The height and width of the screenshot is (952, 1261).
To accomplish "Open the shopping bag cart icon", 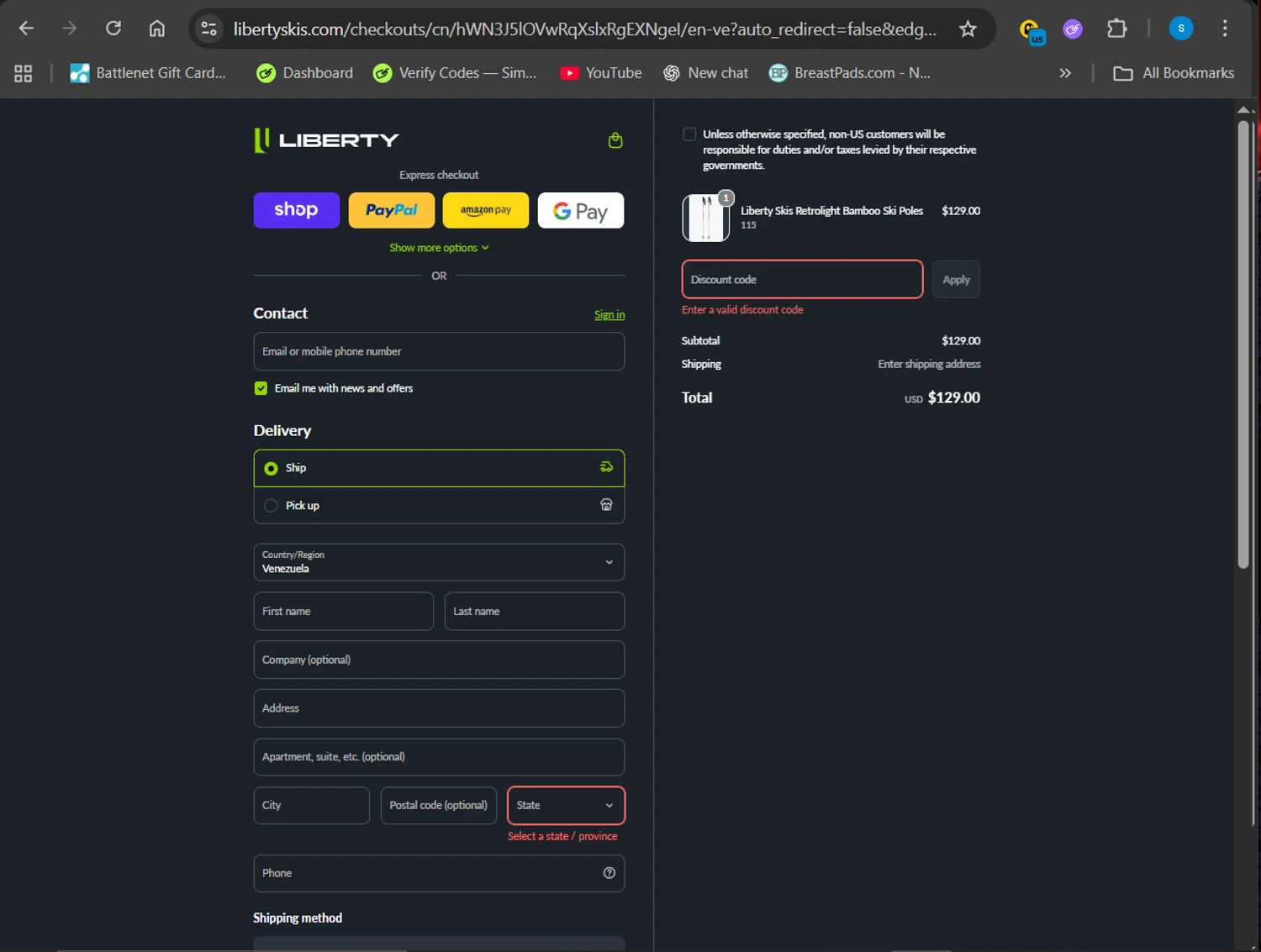I will pyautogui.click(x=615, y=140).
